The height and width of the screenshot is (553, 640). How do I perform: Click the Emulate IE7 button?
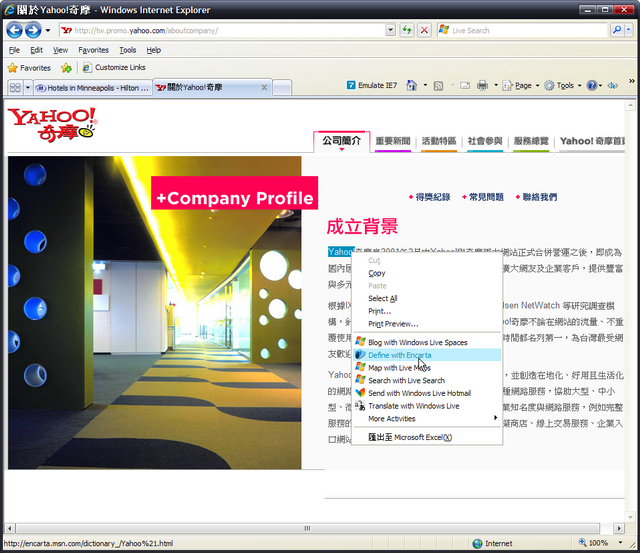(372, 85)
